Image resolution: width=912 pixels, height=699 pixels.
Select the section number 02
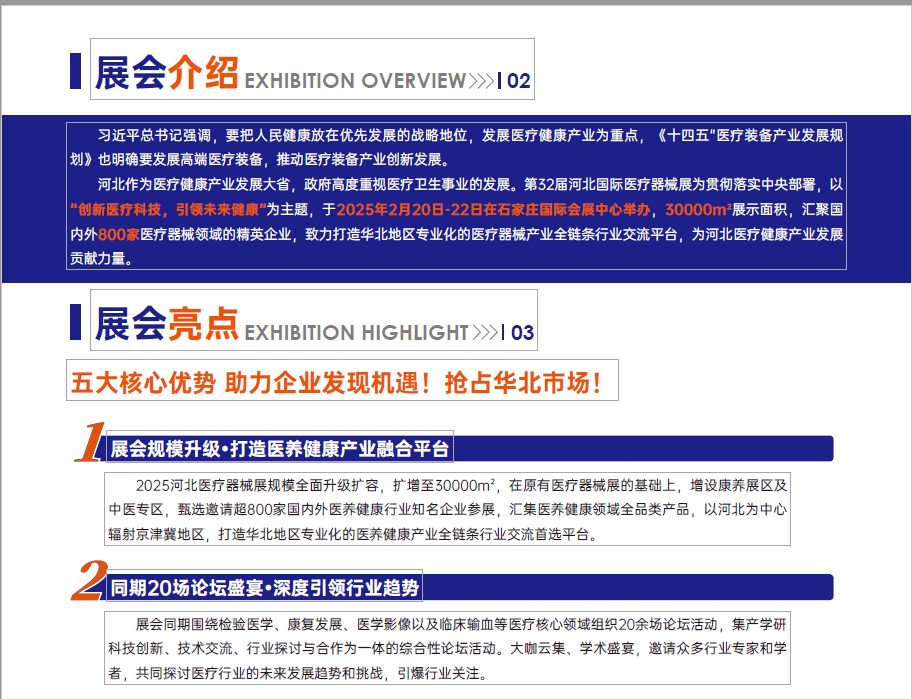pos(519,81)
